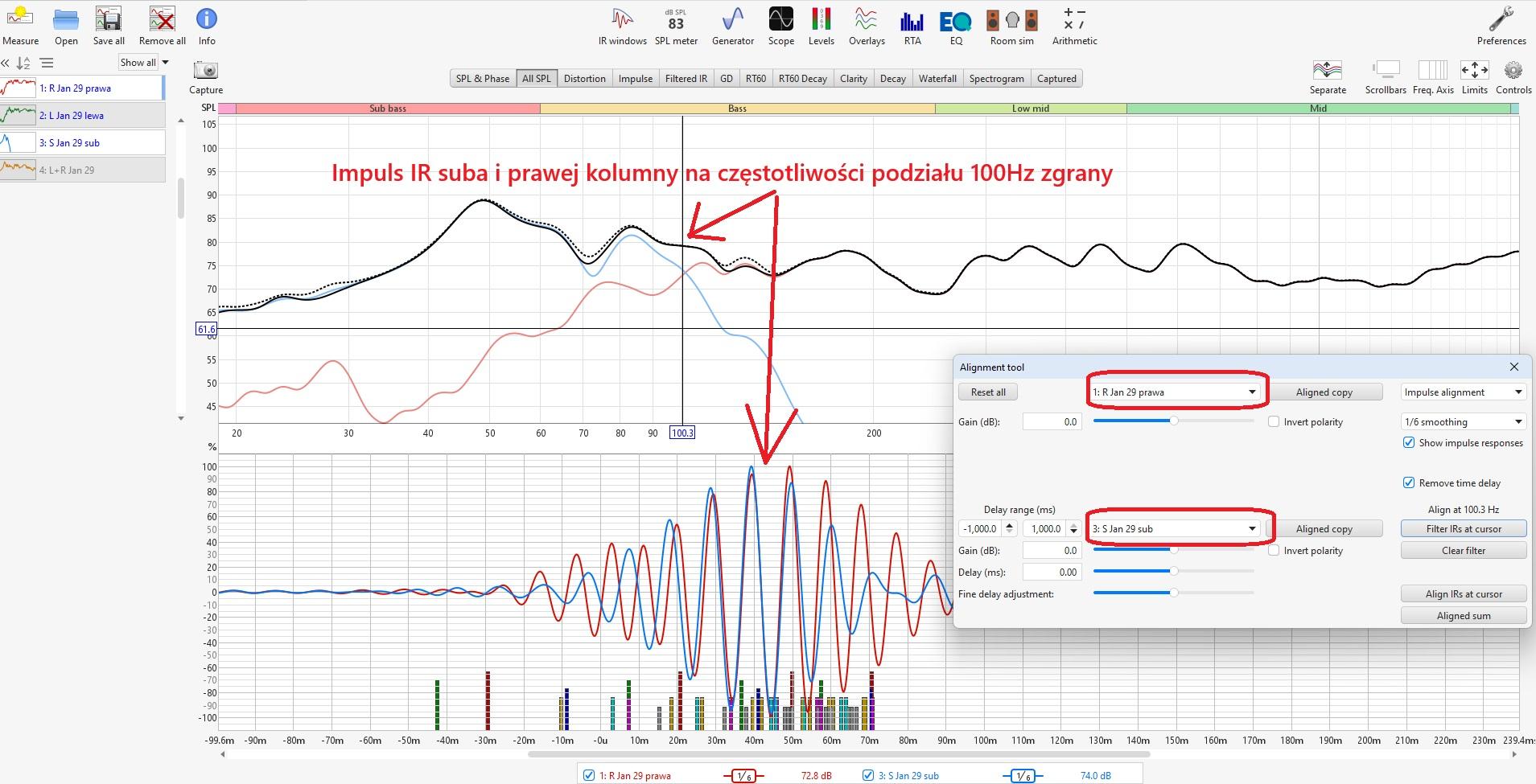1536x784 pixels.
Task: Change the 1/6 smoothing dropdown
Action: pos(1463,422)
